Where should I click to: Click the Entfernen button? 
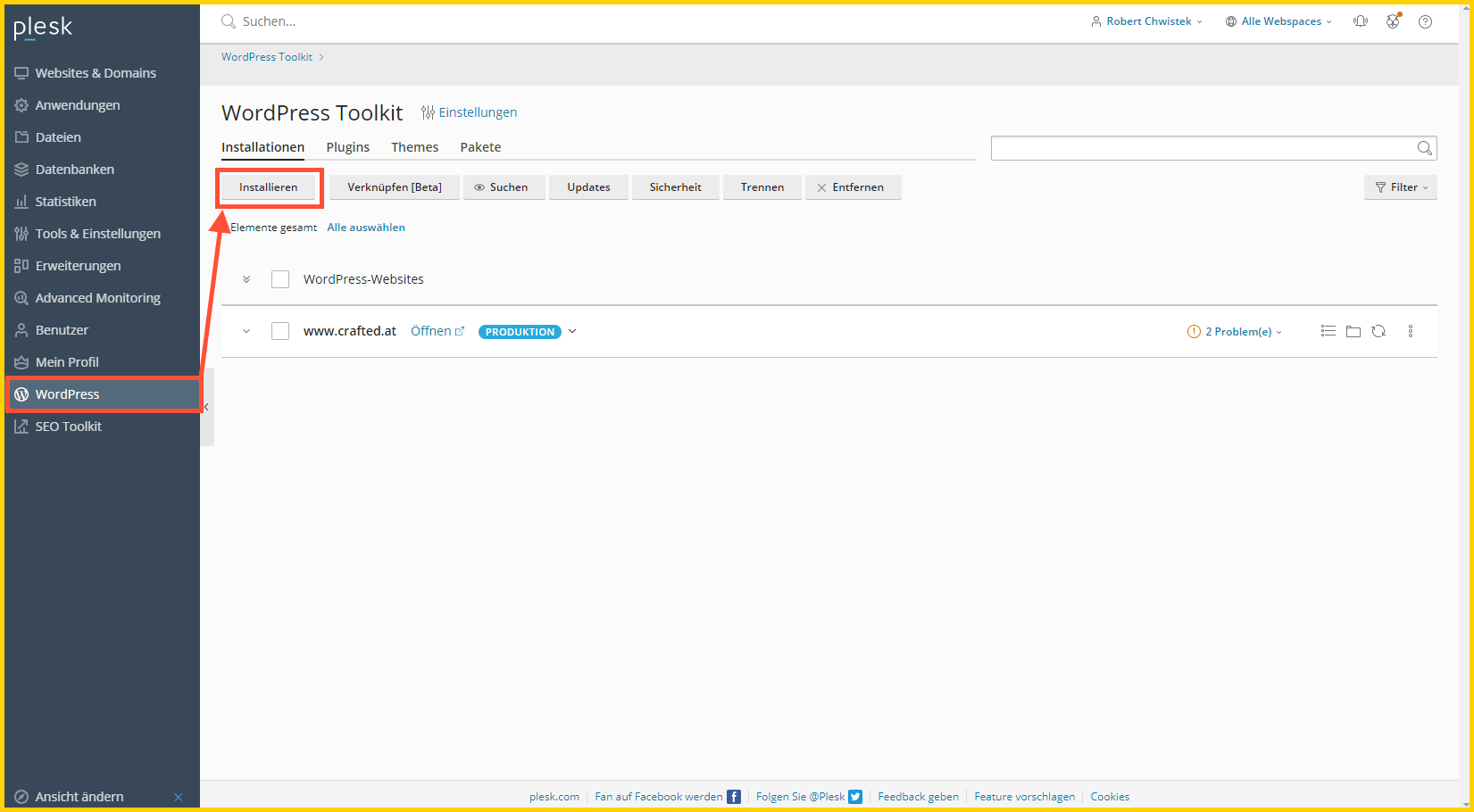[854, 187]
